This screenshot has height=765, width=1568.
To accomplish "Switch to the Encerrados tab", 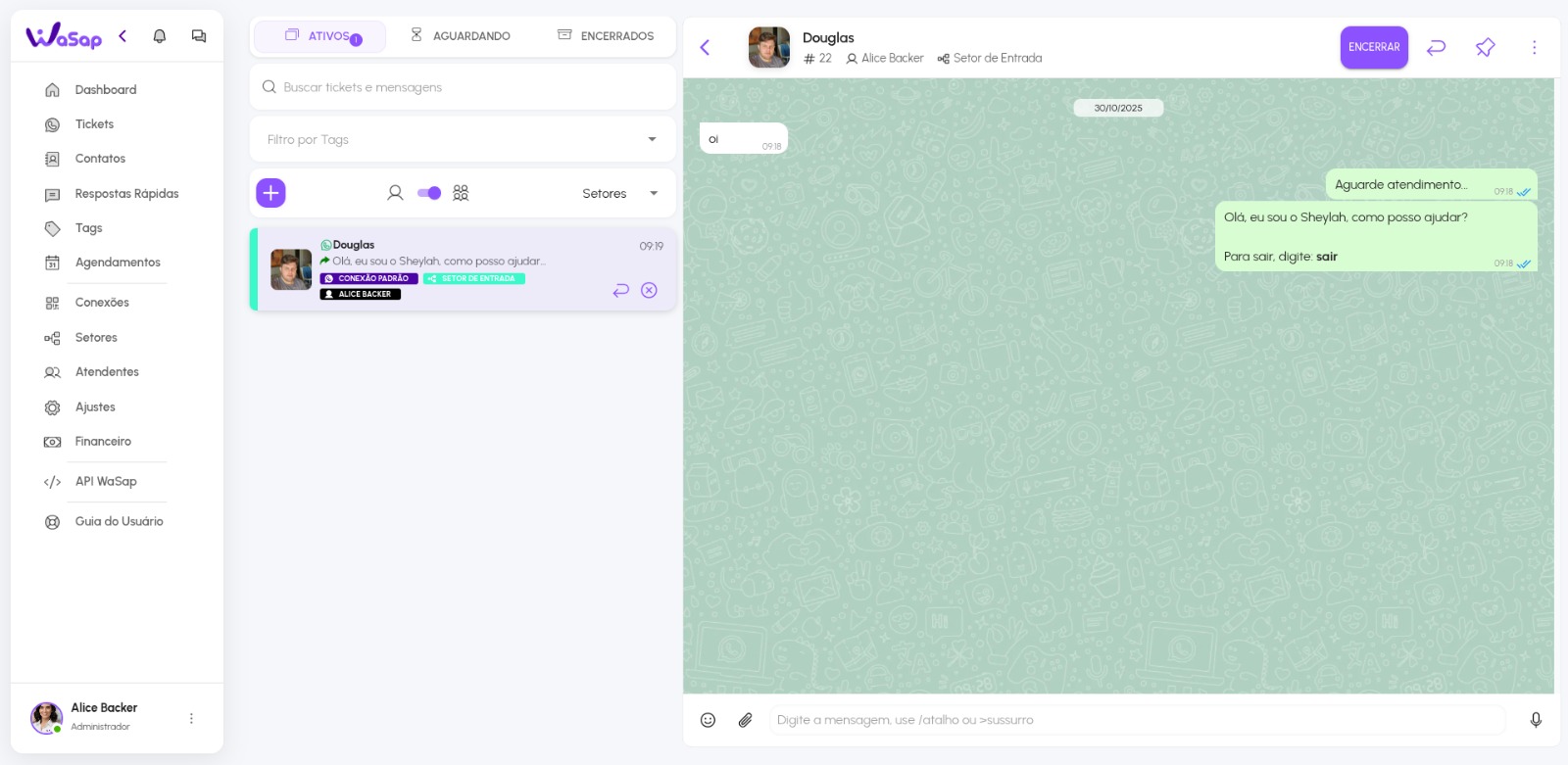I will 606,36.
